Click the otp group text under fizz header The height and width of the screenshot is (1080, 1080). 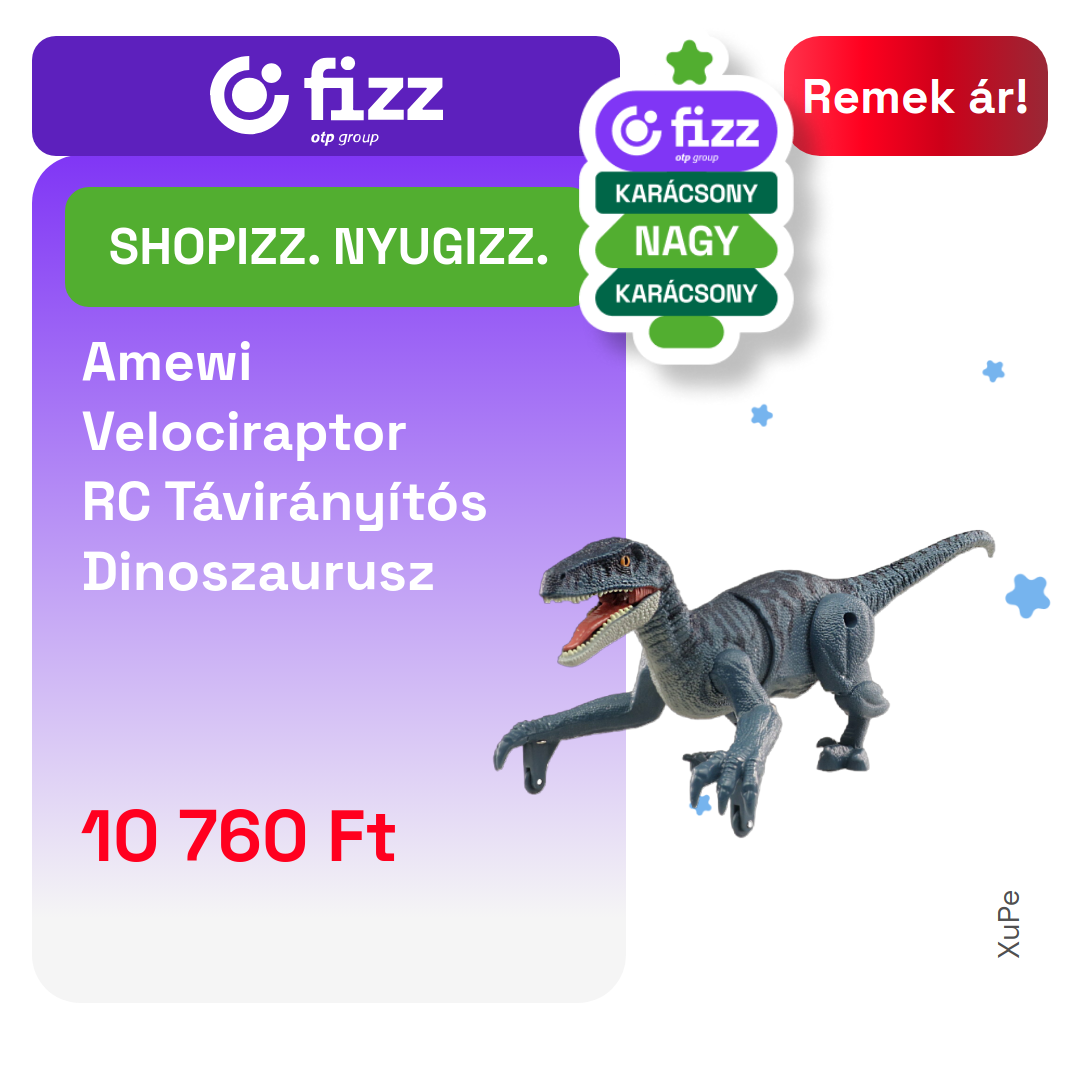tap(344, 137)
